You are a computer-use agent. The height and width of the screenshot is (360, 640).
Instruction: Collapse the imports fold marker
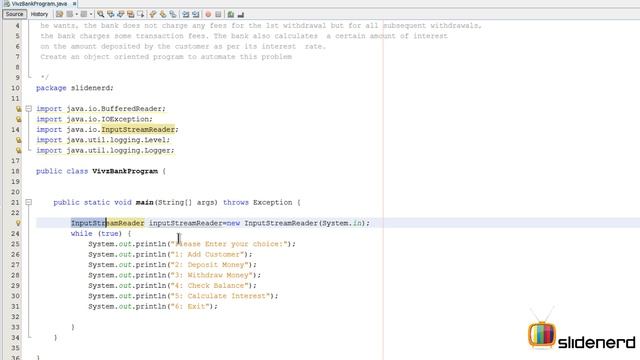(x=28, y=109)
